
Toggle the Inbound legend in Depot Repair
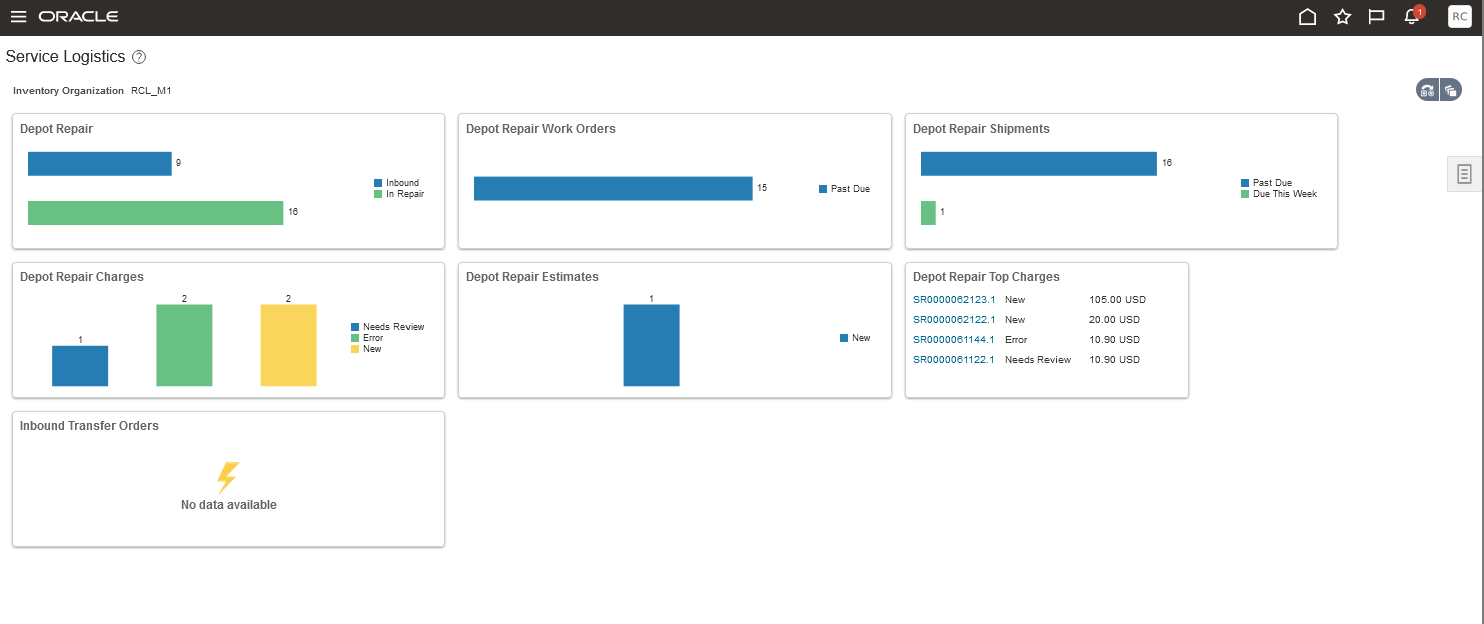click(x=394, y=182)
